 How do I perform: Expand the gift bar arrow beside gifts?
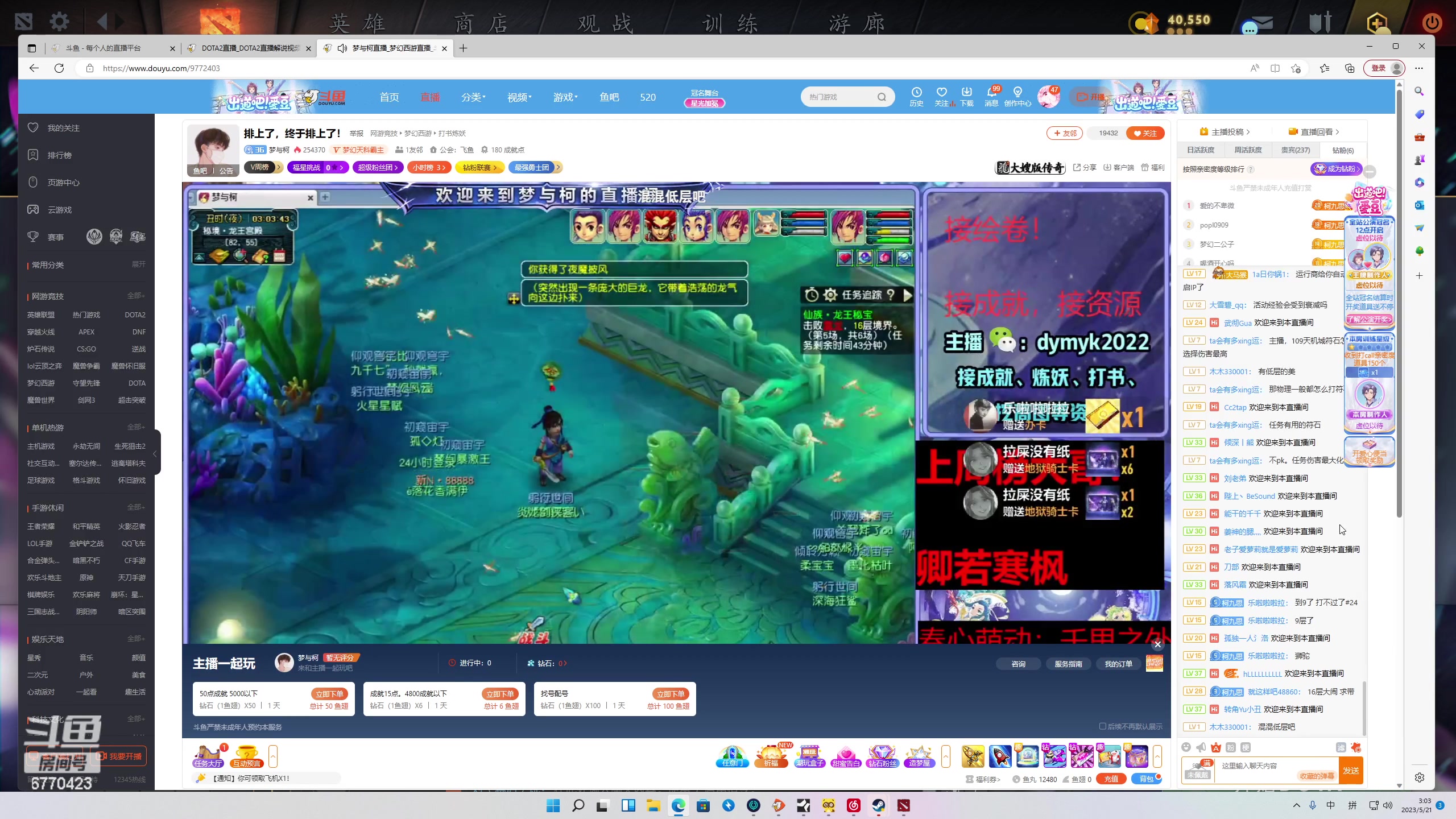1157,756
